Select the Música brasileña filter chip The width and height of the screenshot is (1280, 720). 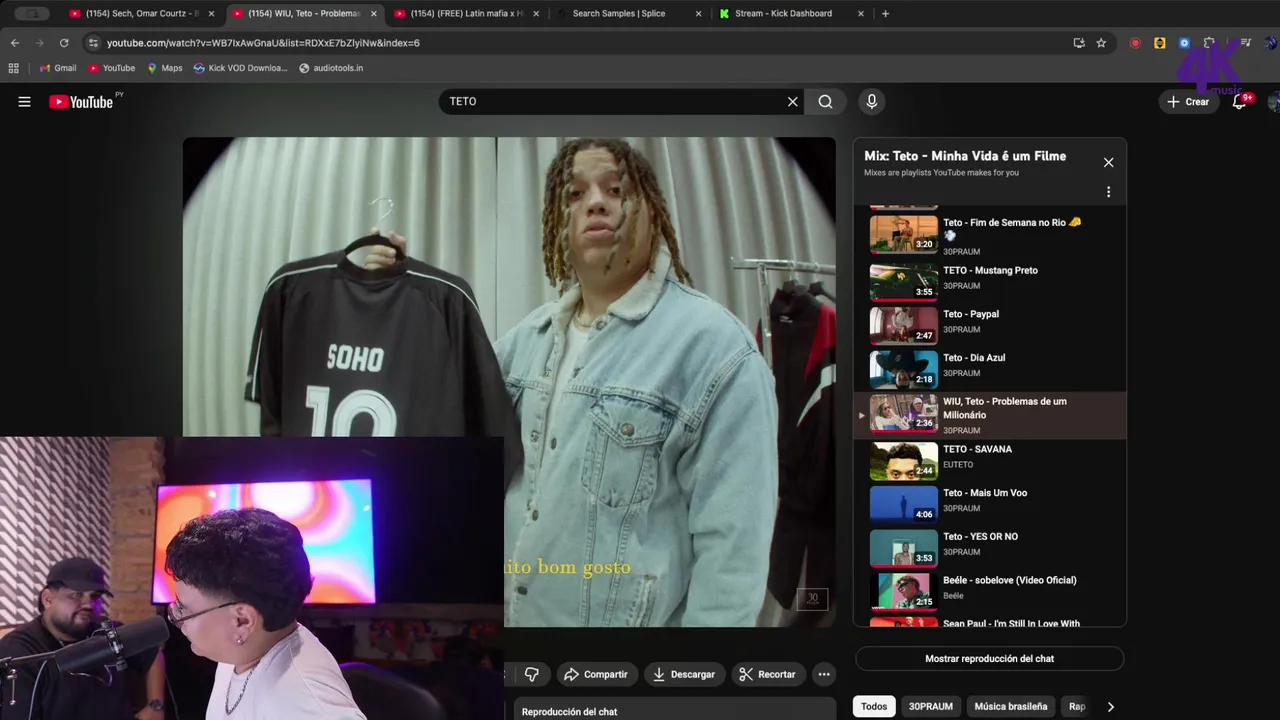point(1010,706)
